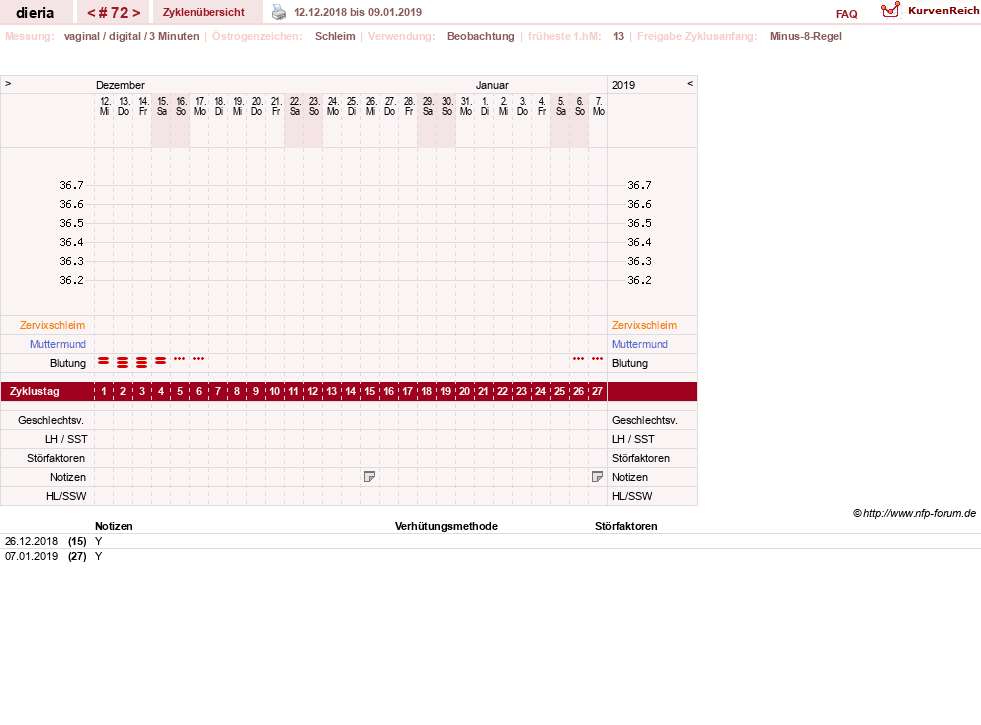The image size is (981, 725).
Task: Click the Beobachtung usage value
Action: pyautogui.click(x=480, y=36)
